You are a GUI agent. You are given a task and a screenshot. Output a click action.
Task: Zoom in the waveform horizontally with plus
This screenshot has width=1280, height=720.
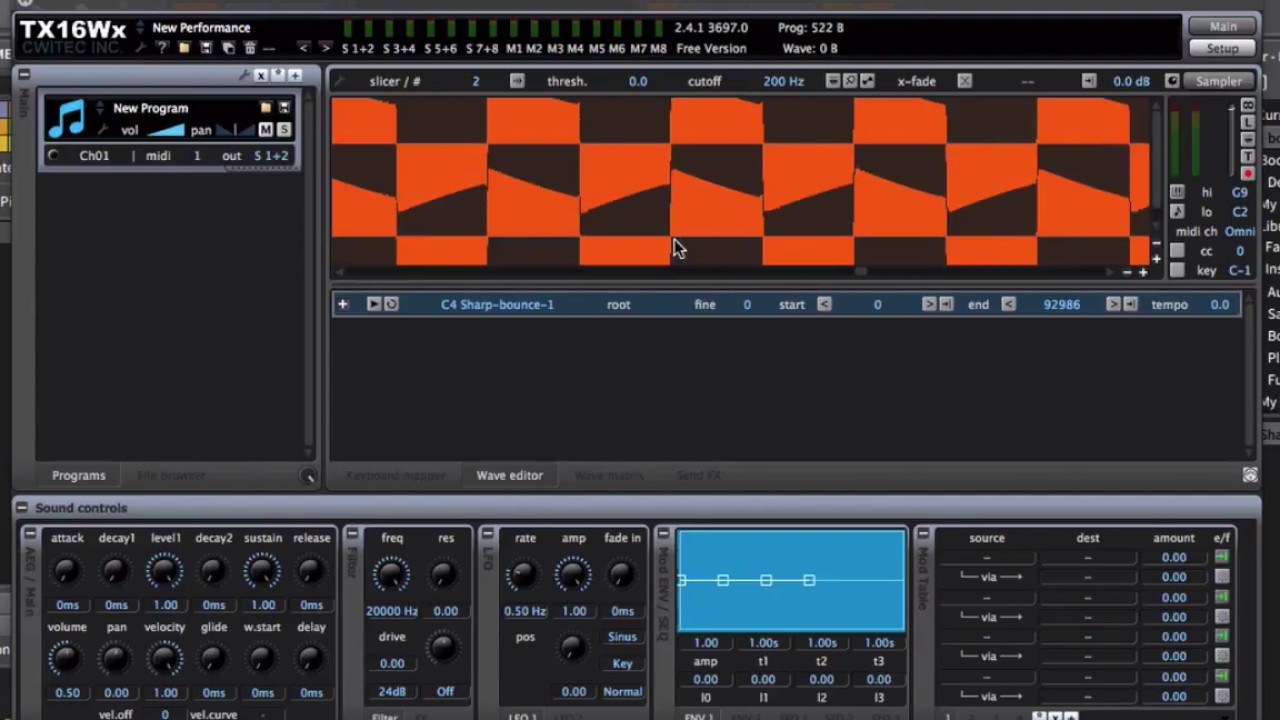pyautogui.click(x=1143, y=272)
